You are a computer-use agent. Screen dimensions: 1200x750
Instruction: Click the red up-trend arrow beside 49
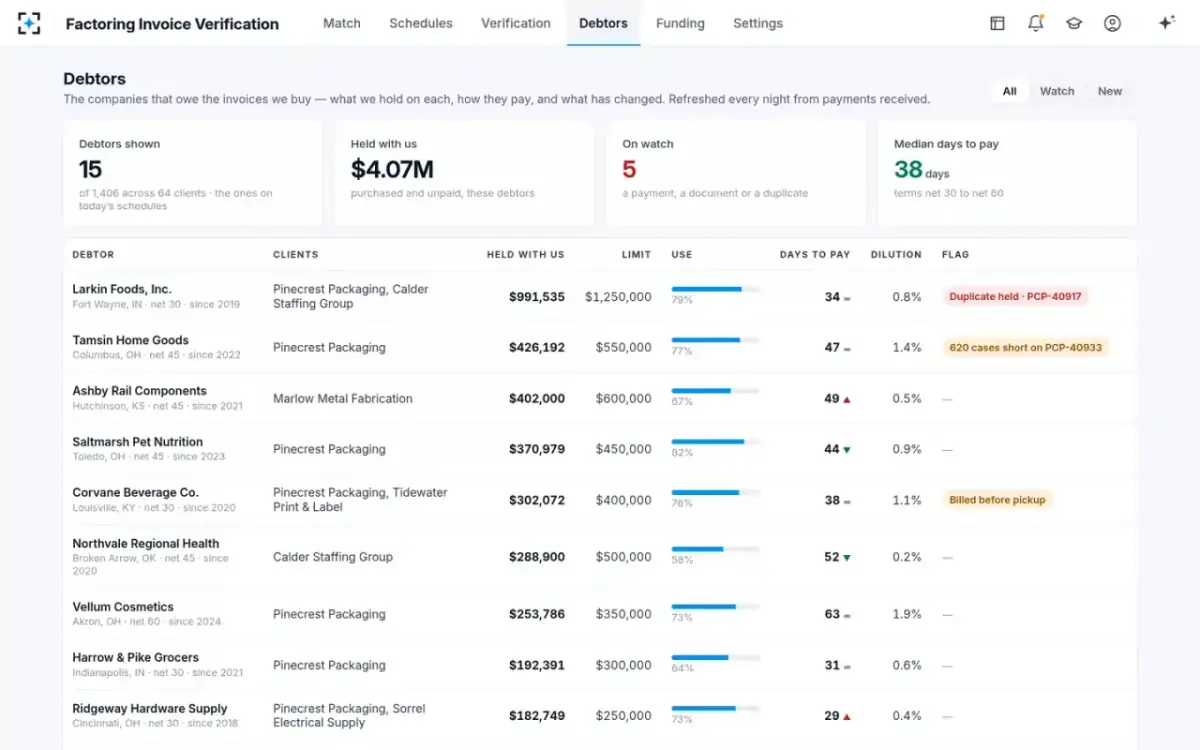(x=847, y=399)
